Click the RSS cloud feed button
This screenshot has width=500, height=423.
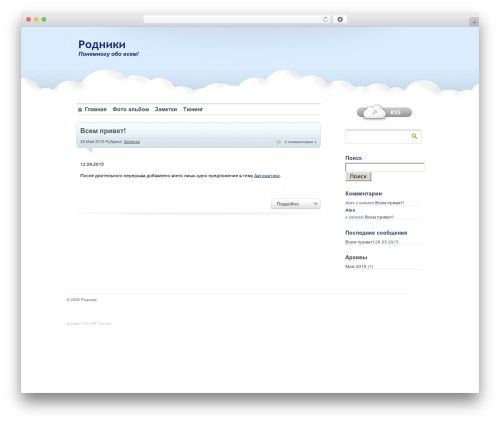coord(384,112)
